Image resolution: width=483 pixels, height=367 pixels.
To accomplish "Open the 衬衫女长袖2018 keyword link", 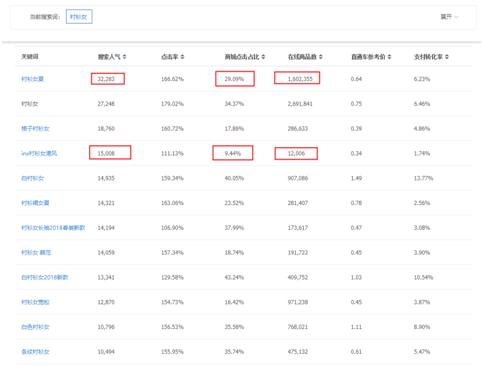I will [x=53, y=228].
